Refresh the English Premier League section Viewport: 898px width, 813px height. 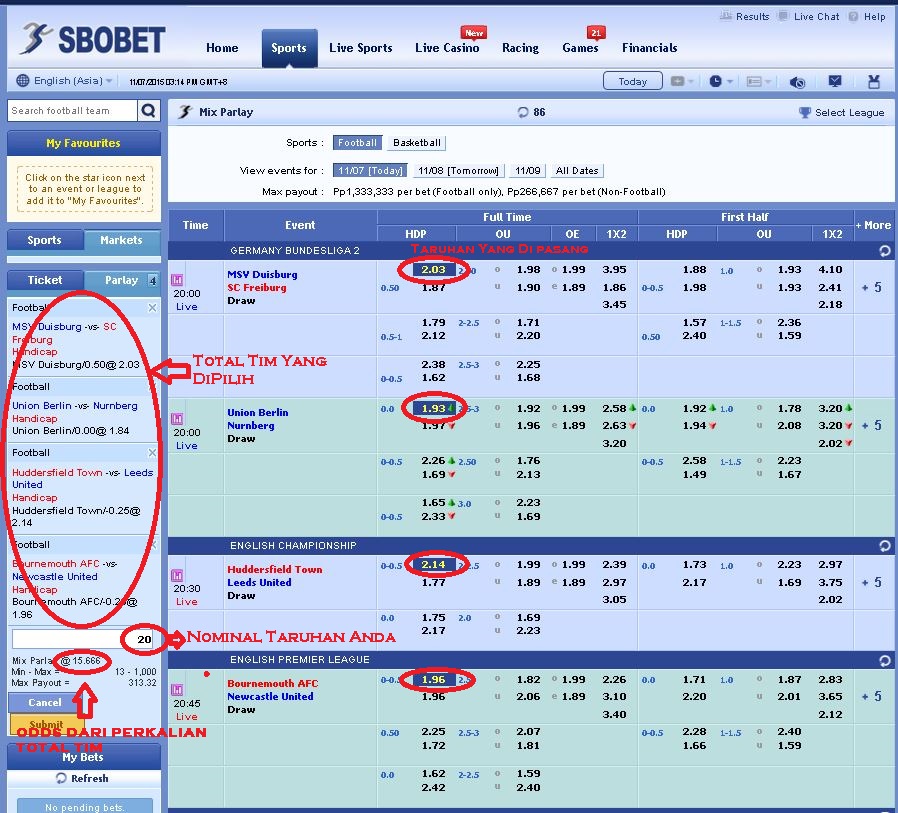point(885,661)
